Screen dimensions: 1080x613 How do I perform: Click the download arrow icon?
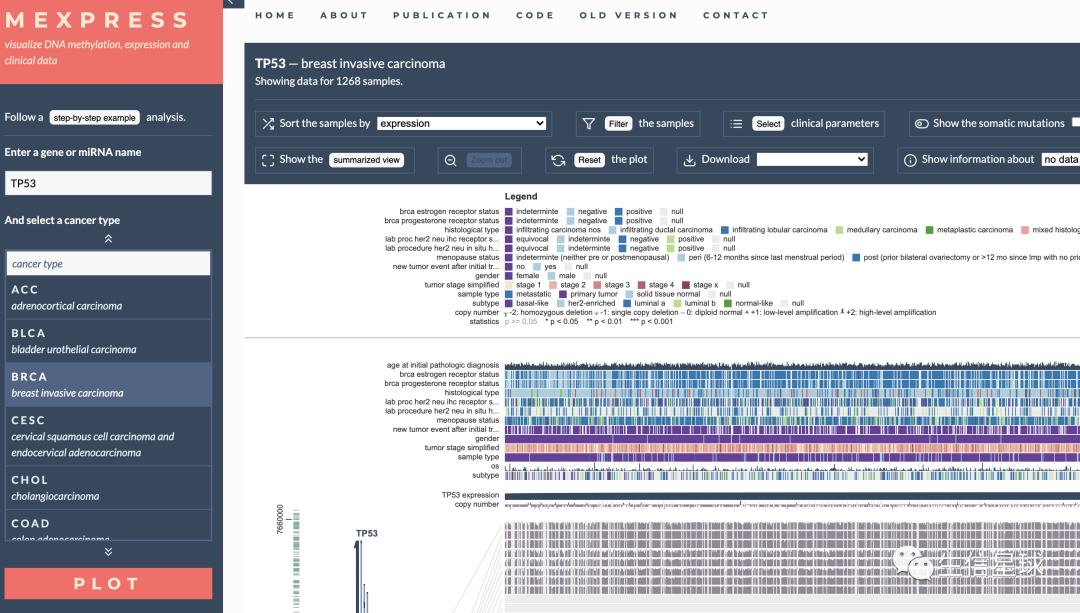[689, 160]
